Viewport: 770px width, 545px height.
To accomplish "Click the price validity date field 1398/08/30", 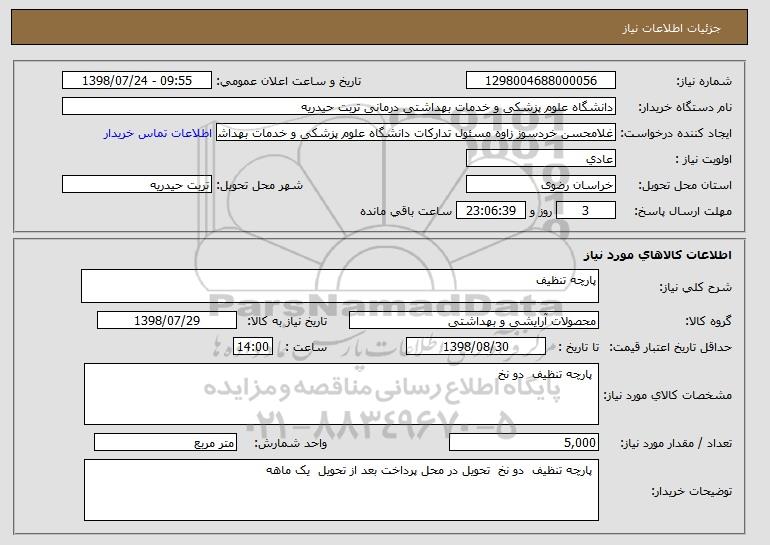I will [x=476, y=347].
